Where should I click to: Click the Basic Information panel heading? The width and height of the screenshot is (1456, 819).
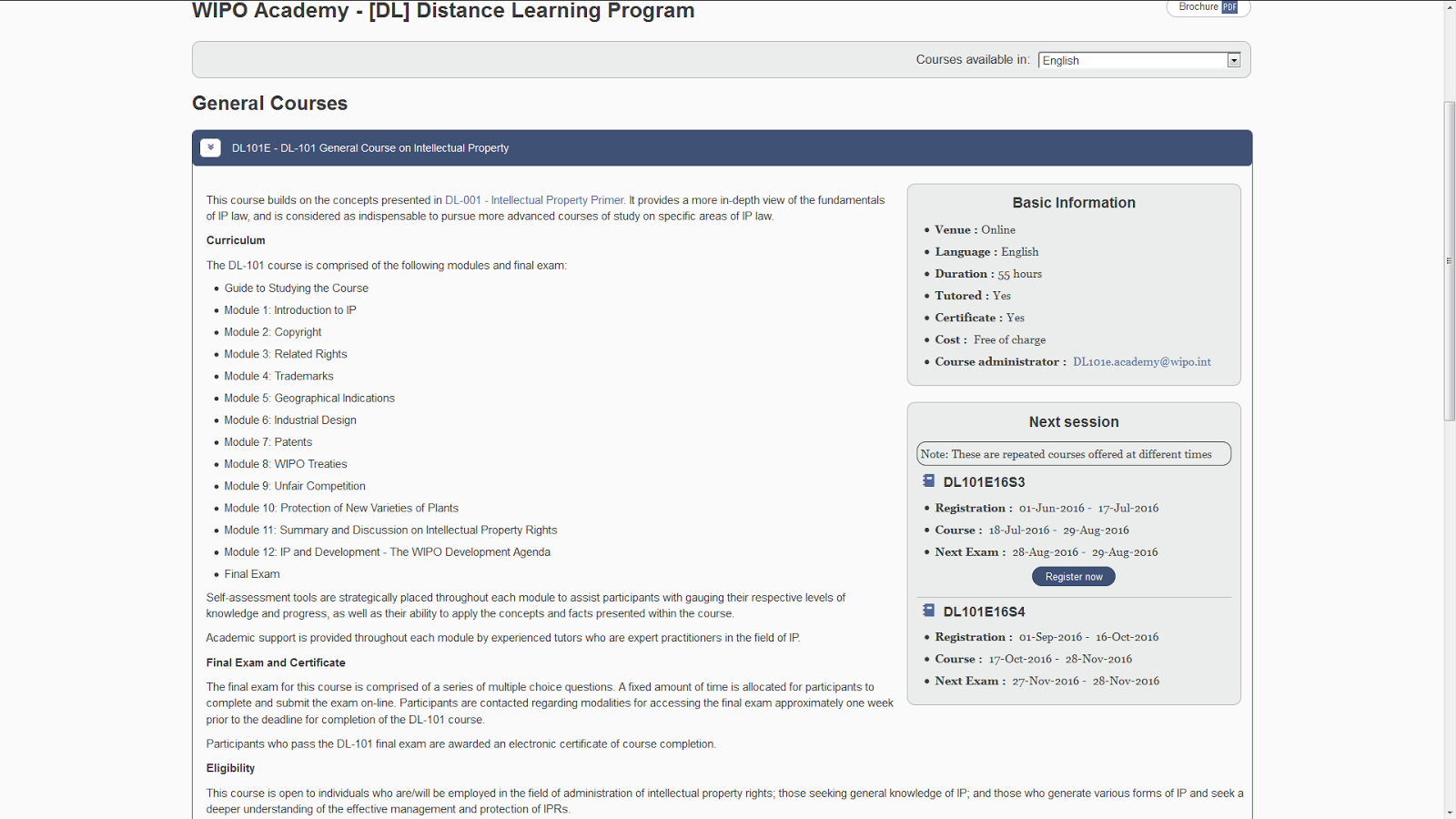tap(1074, 203)
